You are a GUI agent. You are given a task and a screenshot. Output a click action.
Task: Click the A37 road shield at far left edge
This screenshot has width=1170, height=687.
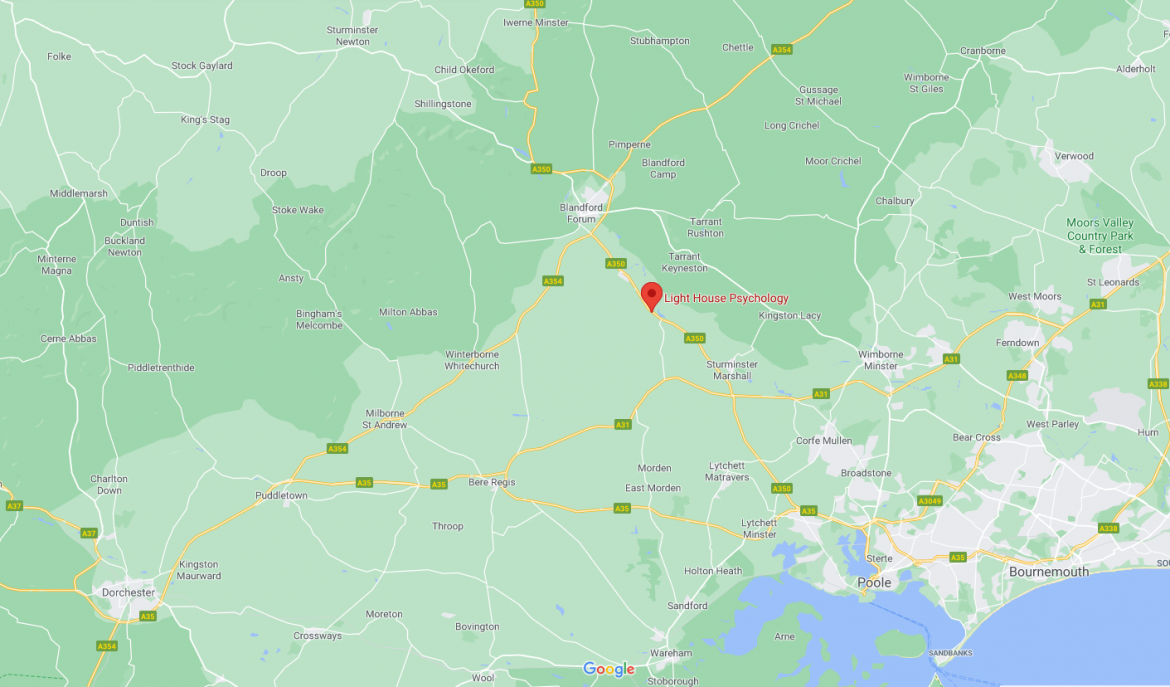14,506
